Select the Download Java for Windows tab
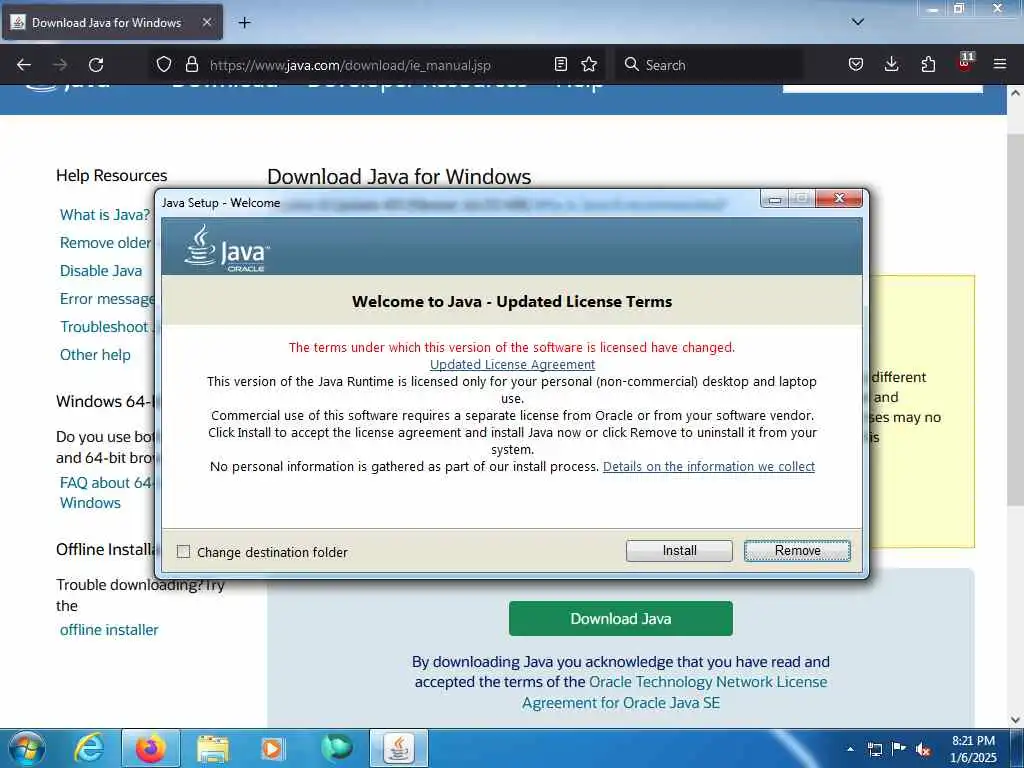This screenshot has height=768, width=1024. 112,22
